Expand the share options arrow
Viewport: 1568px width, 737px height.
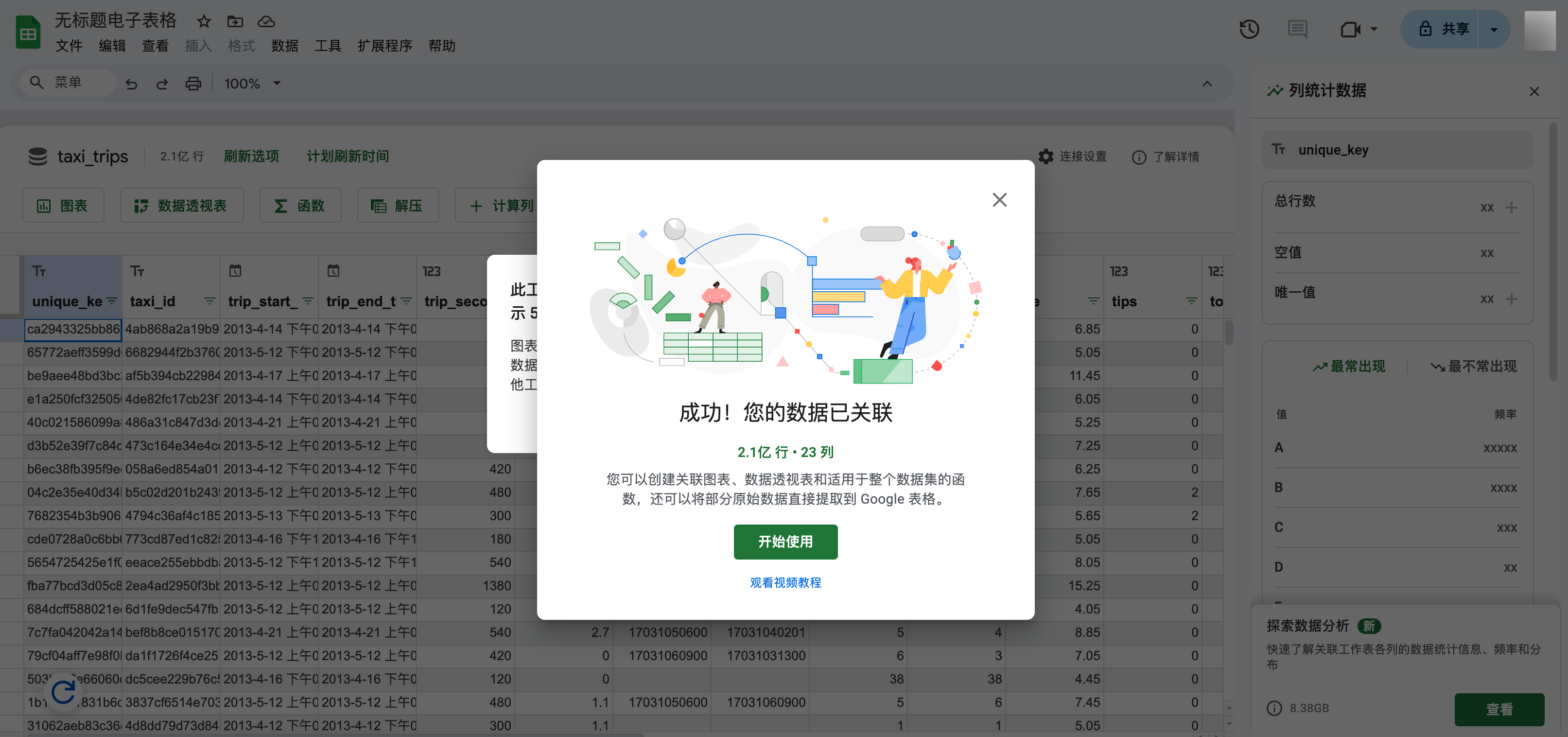tap(1494, 29)
